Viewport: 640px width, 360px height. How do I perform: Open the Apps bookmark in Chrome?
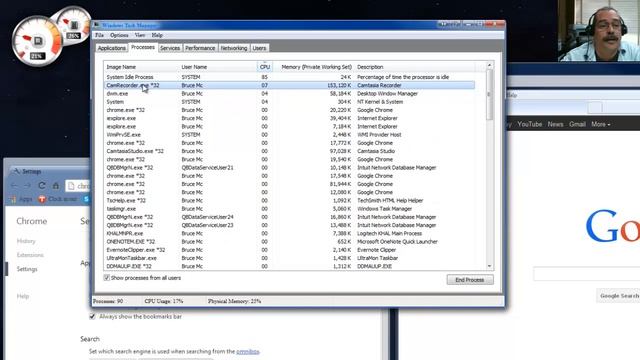21,199
